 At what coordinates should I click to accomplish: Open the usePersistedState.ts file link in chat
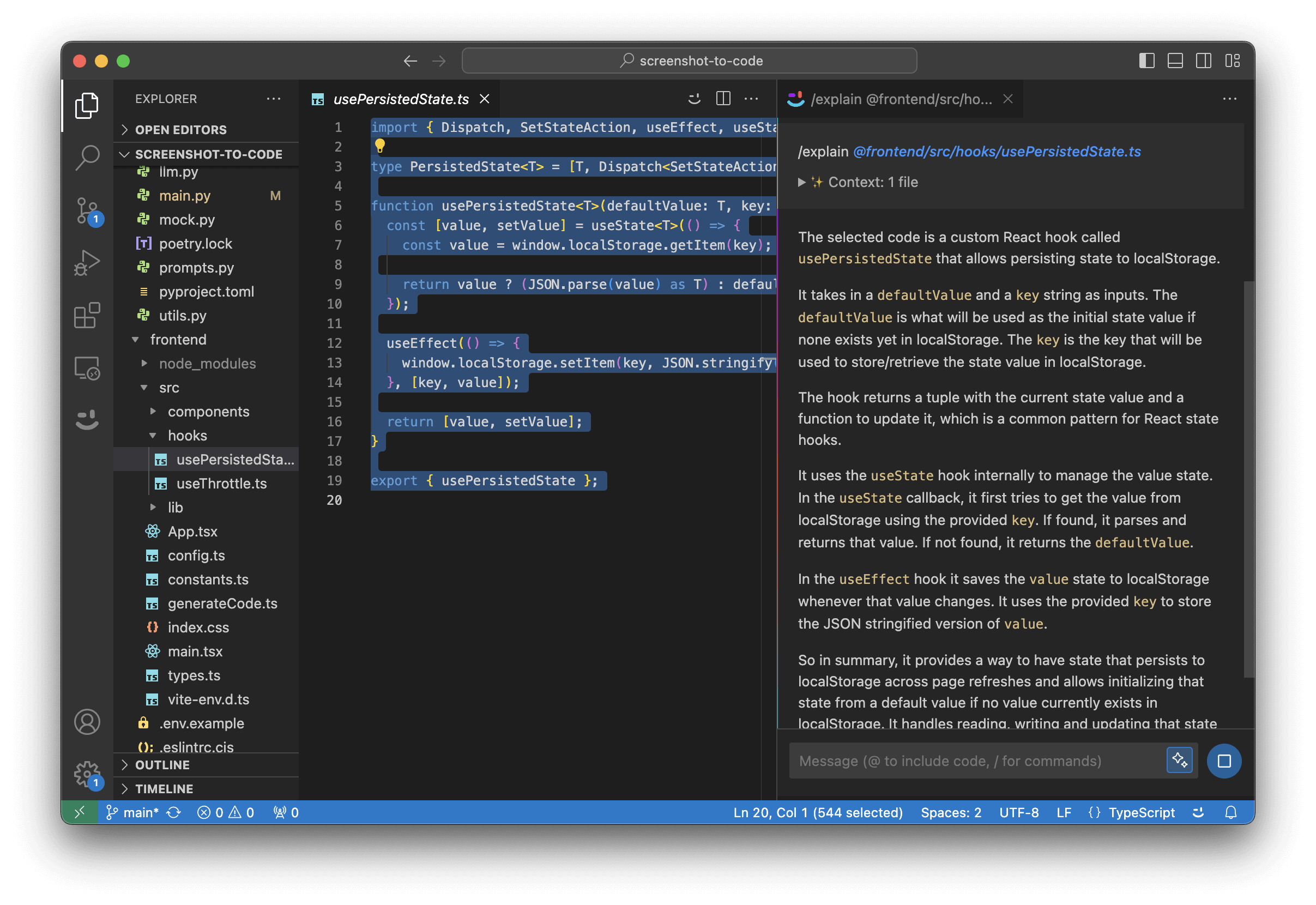tap(997, 152)
